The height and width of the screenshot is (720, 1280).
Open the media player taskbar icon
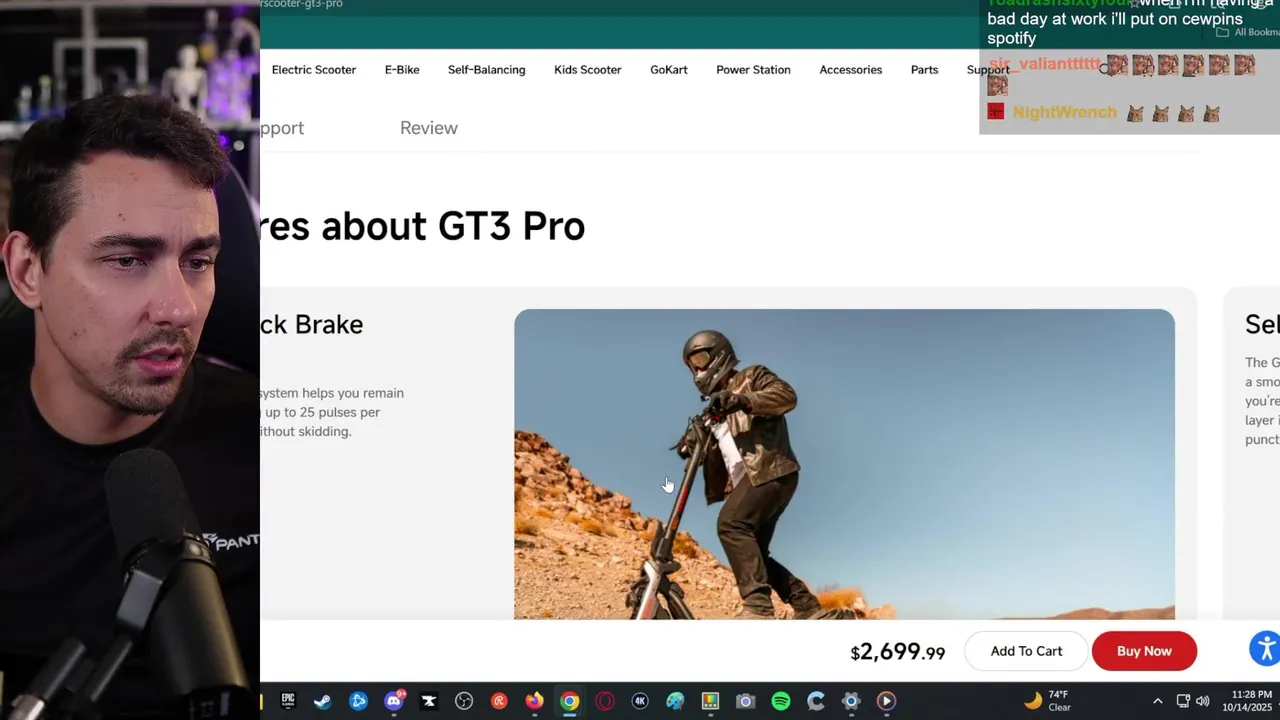pos(886,701)
